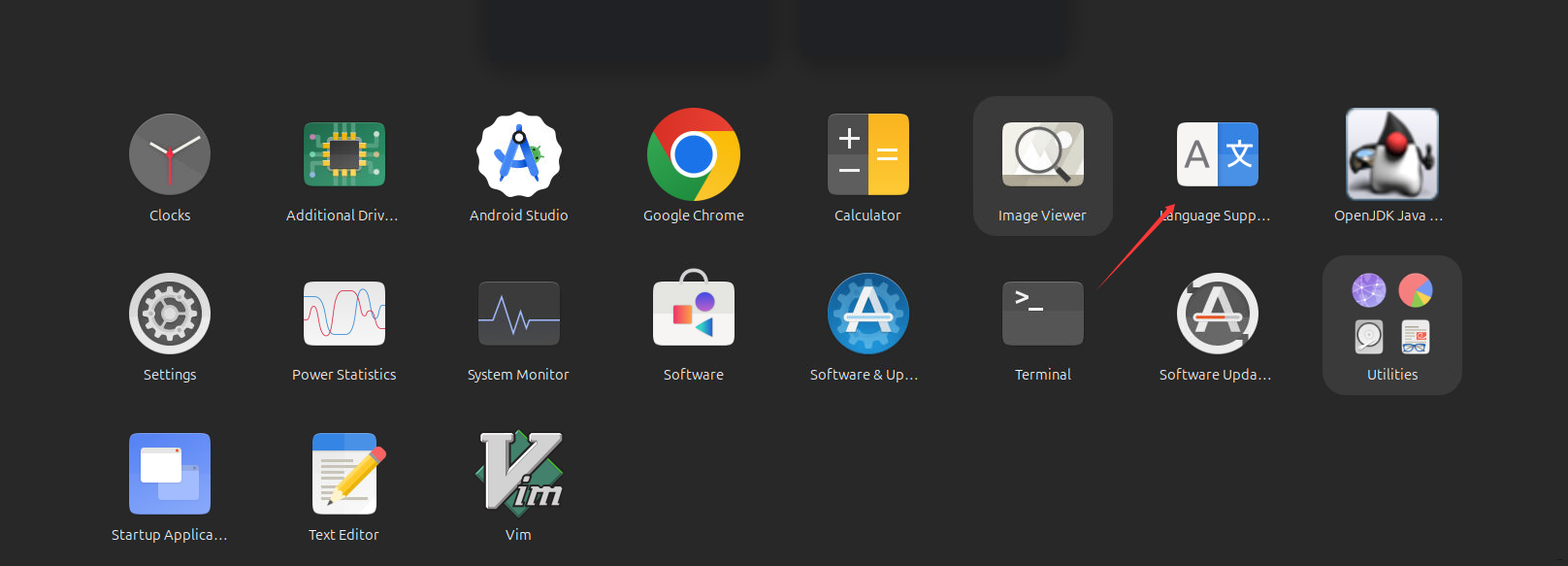The height and width of the screenshot is (566, 1568).
Task: Launch the Vim editor
Action: tap(519, 474)
